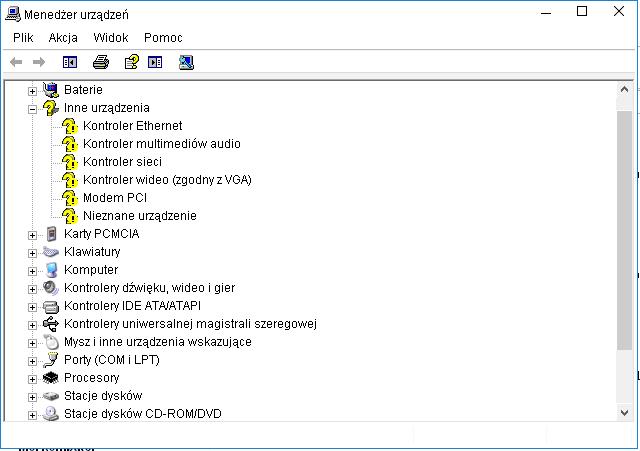Screen dimensions: 640x451
Task: Click the Inne urządzenia question mark icon
Action: pos(51,108)
